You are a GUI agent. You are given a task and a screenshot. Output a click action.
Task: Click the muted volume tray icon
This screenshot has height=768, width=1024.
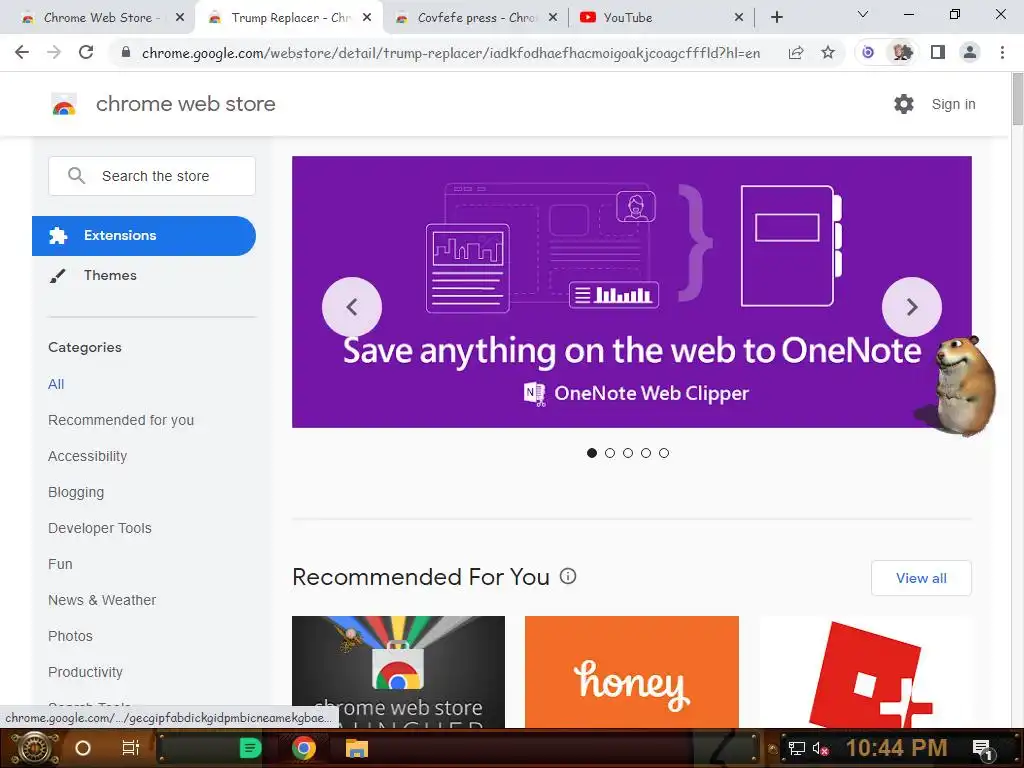coord(820,749)
